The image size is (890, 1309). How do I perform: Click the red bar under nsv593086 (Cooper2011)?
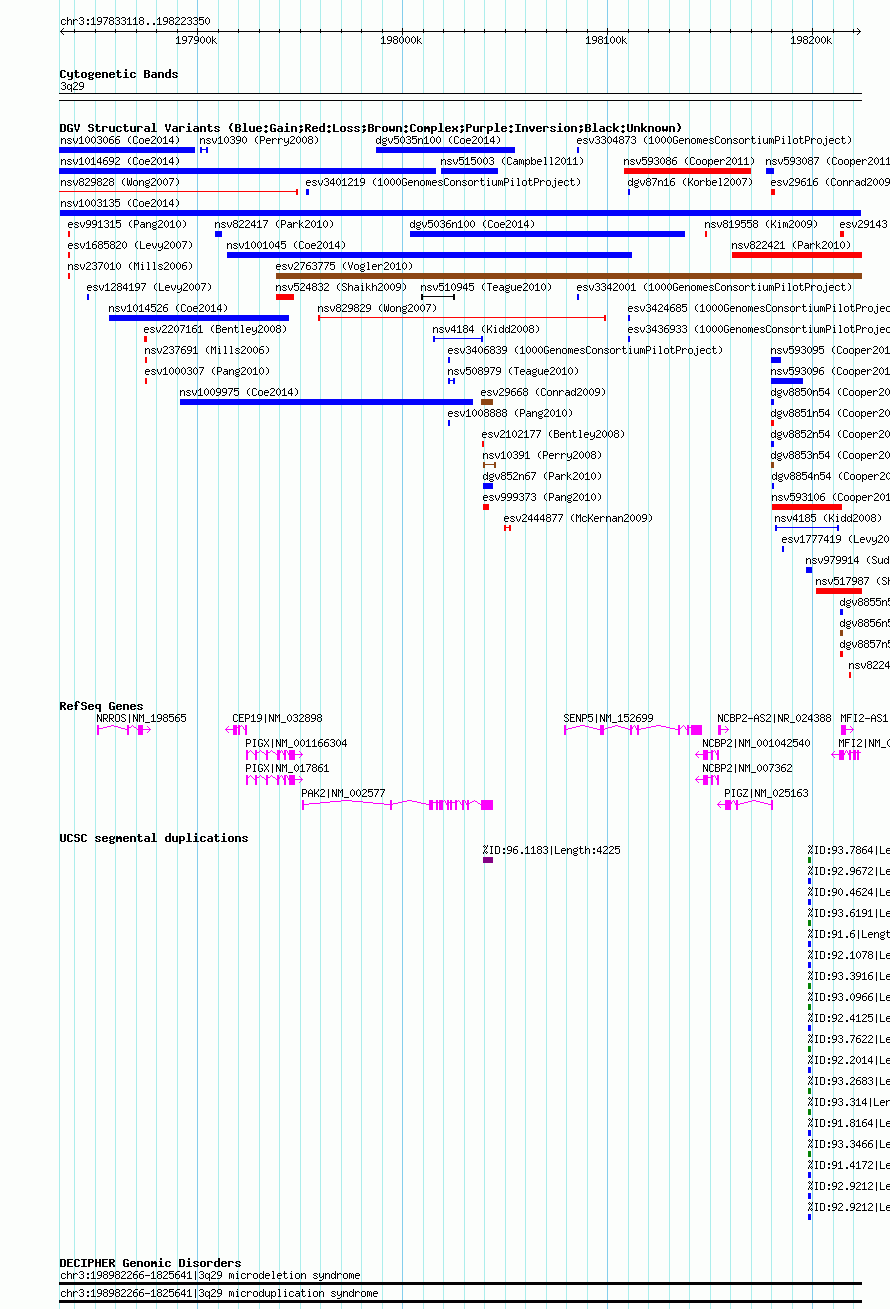687,171
